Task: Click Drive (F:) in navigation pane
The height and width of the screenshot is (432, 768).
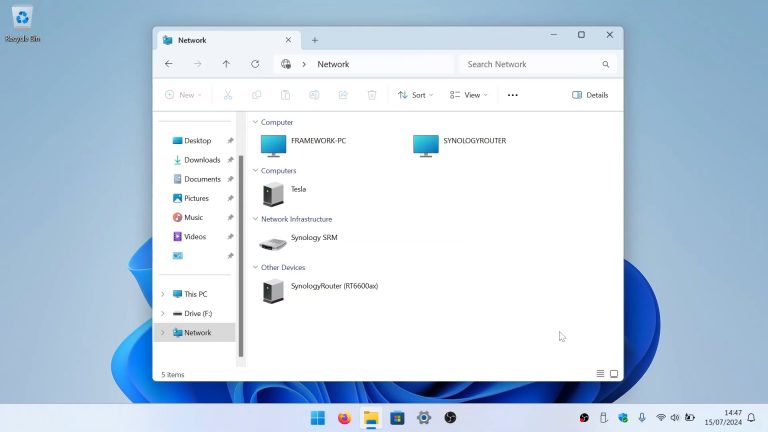Action: coord(198,313)
